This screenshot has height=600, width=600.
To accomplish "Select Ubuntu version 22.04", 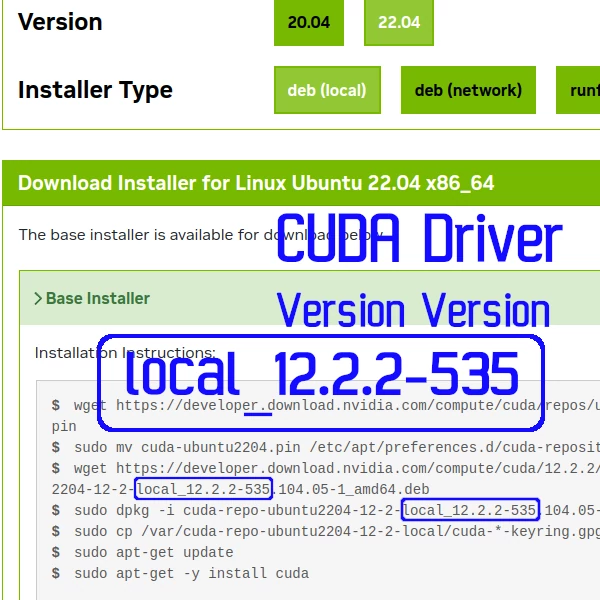I will (x=399, y=22).
